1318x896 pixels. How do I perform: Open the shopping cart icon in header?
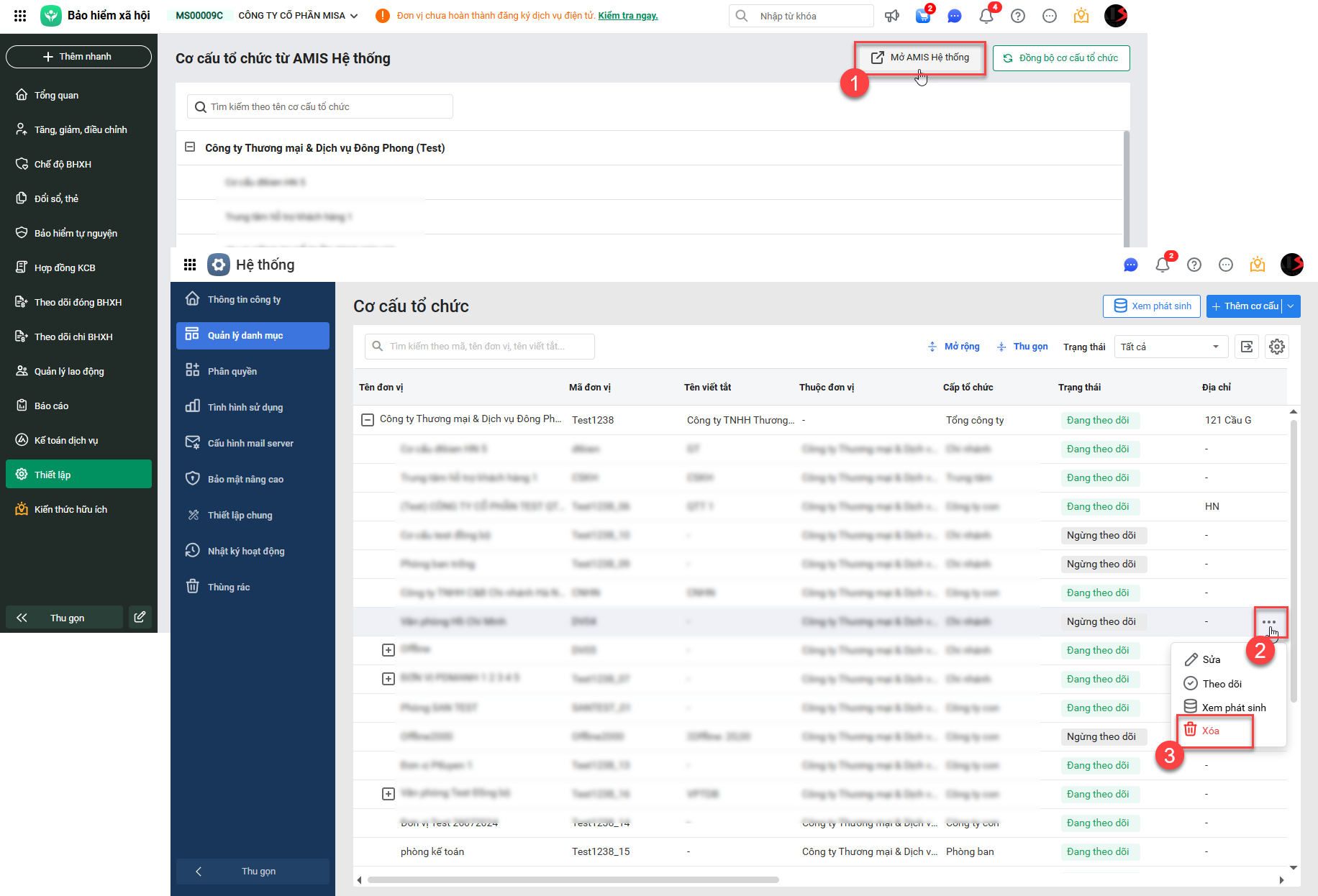(923, 16)
